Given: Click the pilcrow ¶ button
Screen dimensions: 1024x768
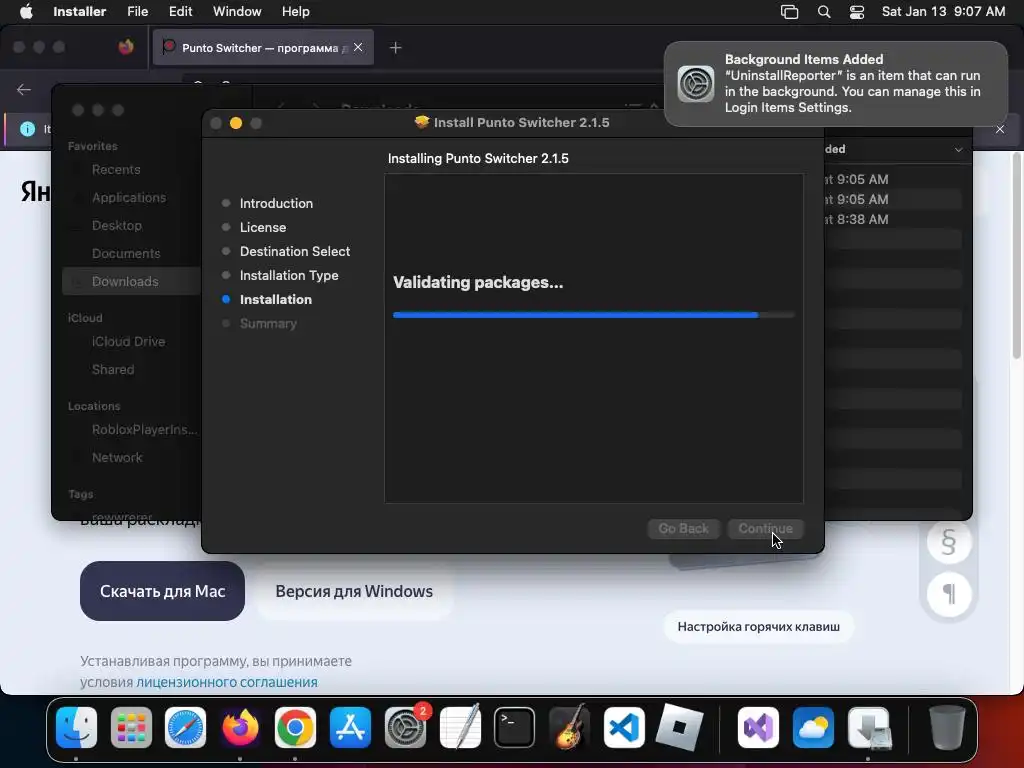Looking at the screenshot, I should 949,594.
